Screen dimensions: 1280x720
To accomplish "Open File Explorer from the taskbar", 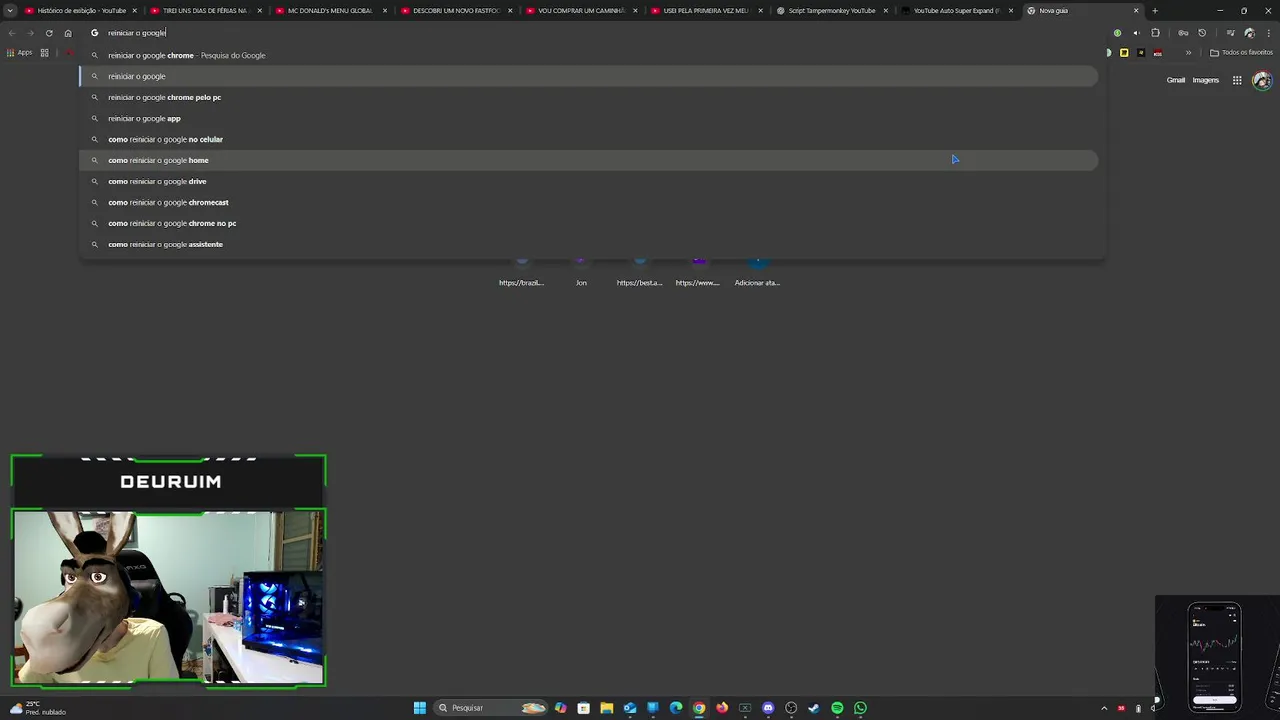I will point(606,708).
